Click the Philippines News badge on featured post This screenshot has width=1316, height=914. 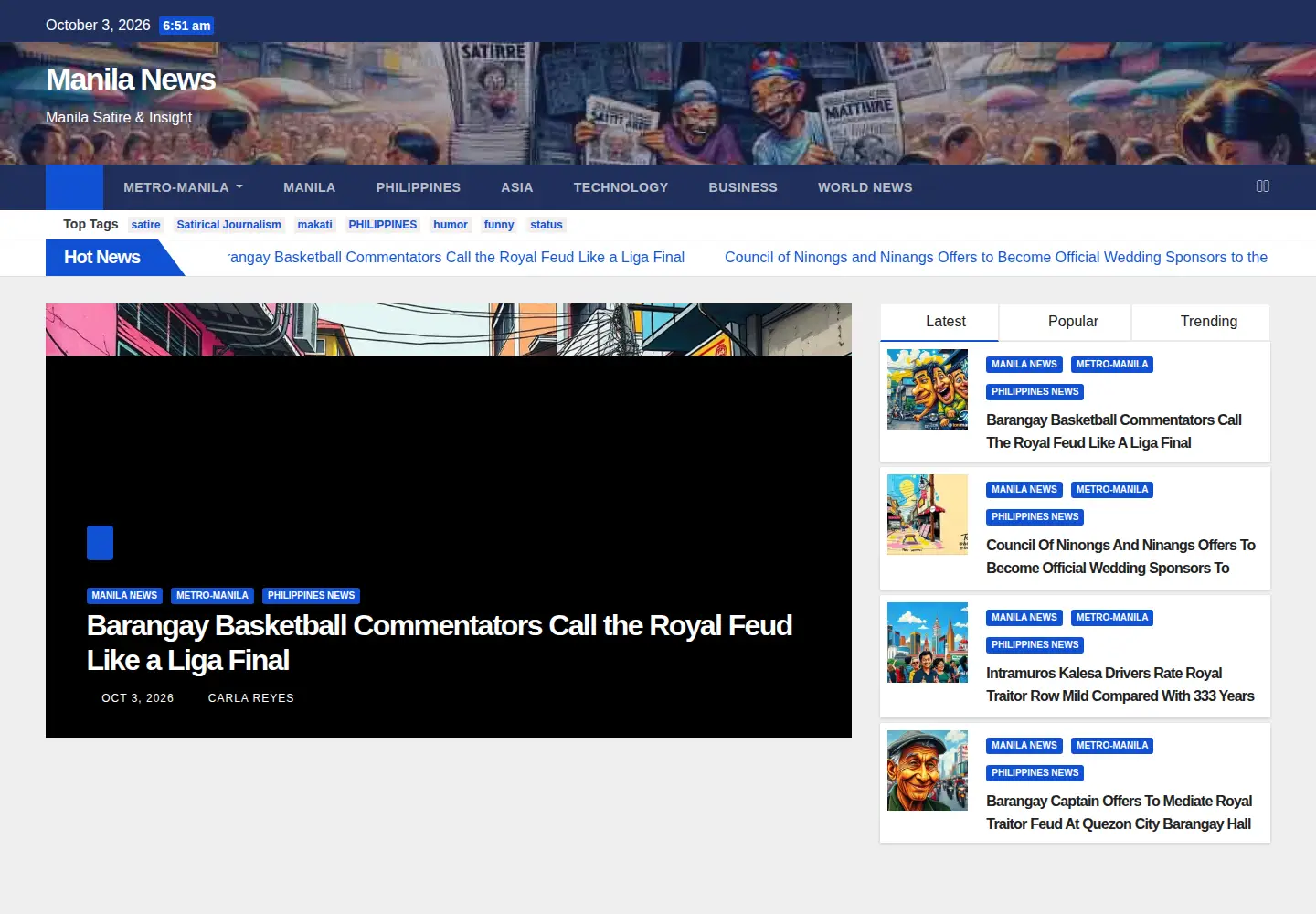311,596
